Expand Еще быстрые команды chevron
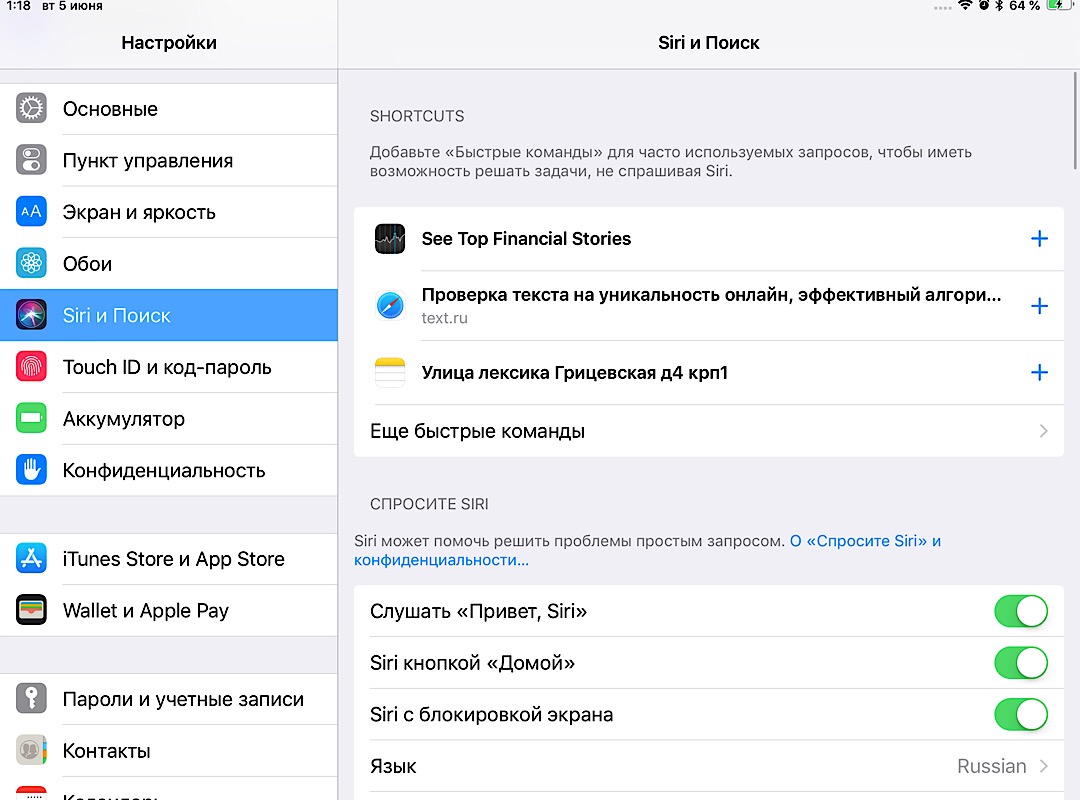This screenshot has width=1080, height=800. 1043,431
